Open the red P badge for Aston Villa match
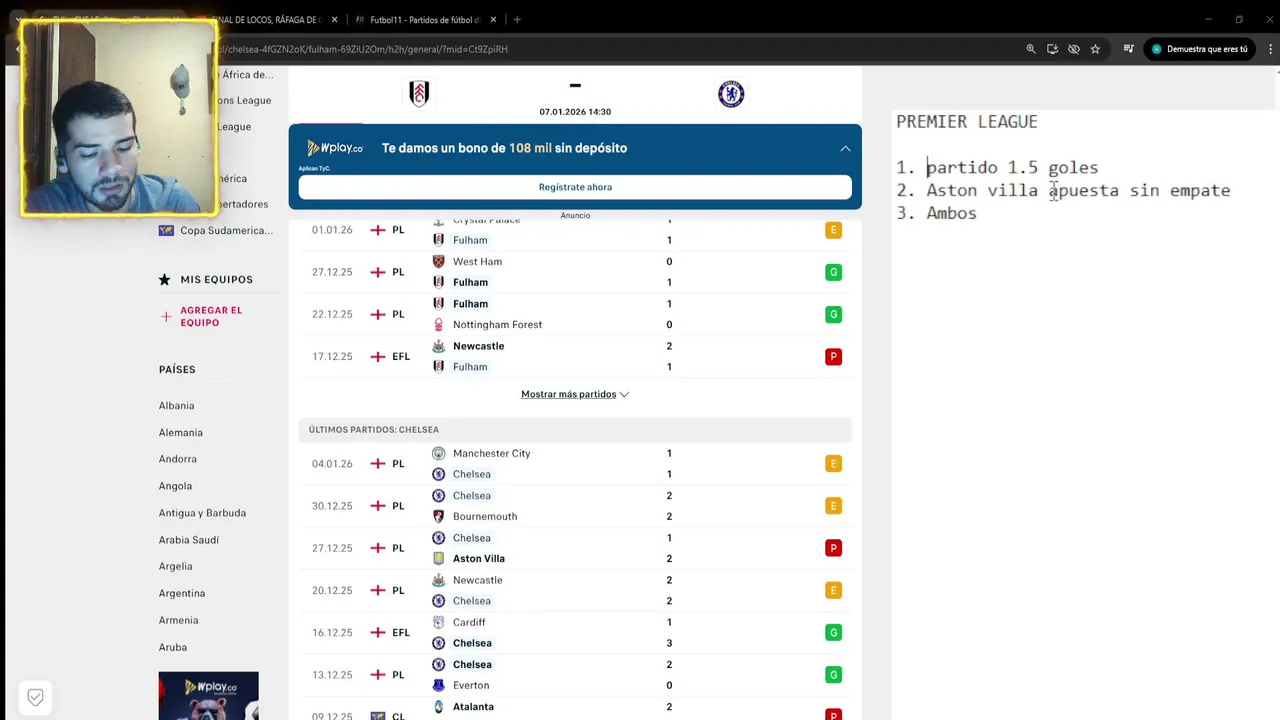 click(x=833, y=548)
